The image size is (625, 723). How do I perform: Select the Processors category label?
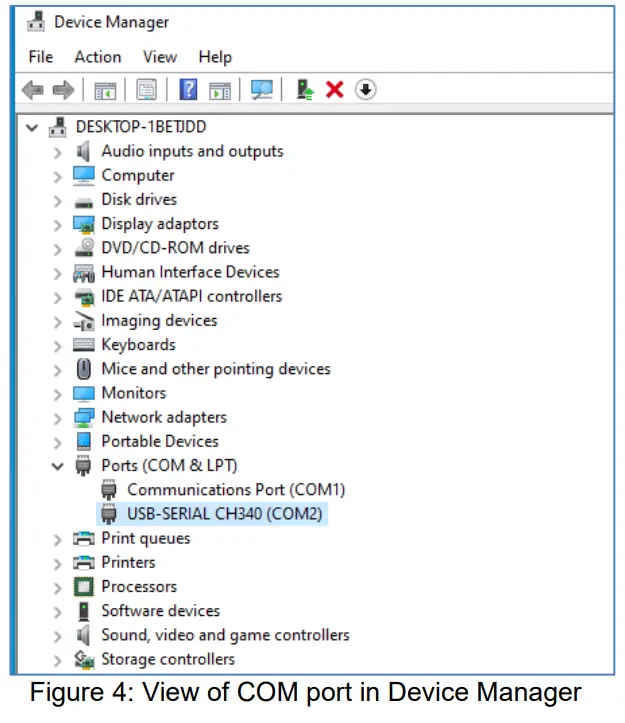tap(139, 587)
